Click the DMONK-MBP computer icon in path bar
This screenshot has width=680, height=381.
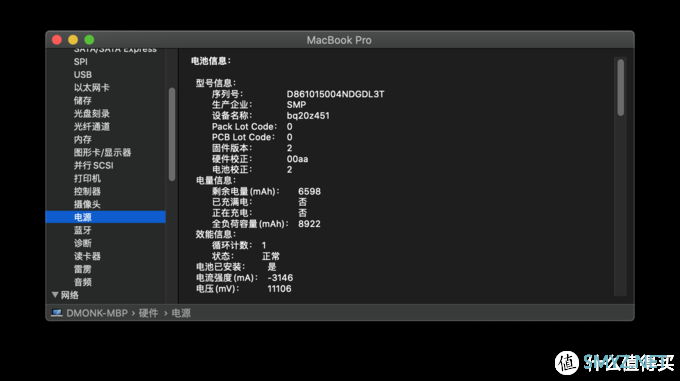point(56,313)
